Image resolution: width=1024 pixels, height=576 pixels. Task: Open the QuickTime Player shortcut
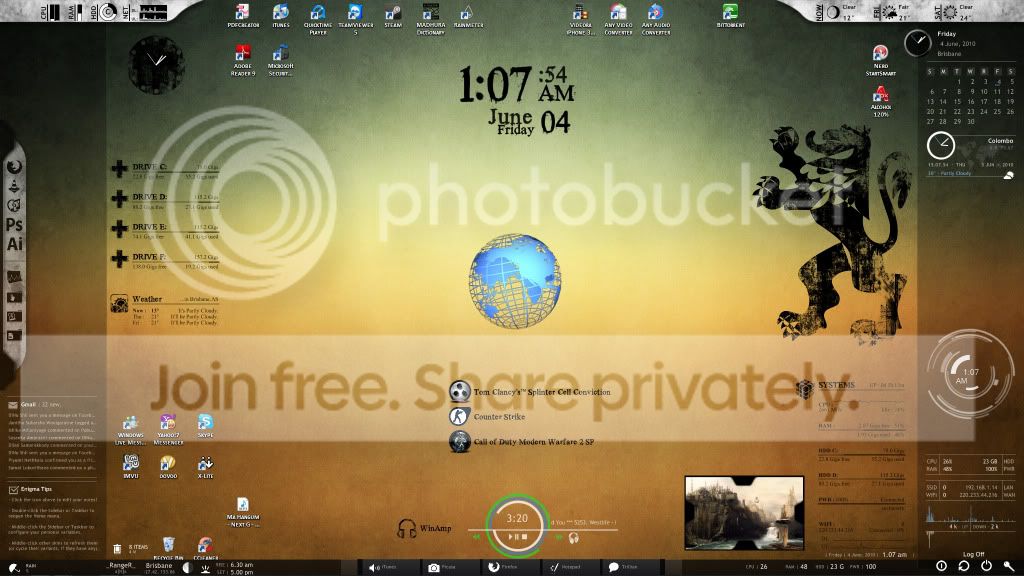pos(318,18)
